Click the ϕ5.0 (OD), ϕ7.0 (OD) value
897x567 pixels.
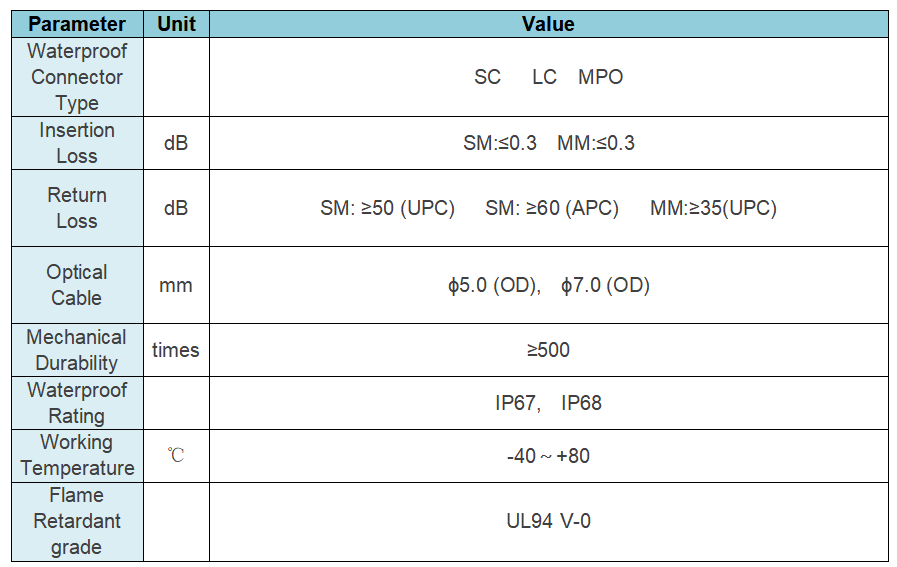click(548, 285)
